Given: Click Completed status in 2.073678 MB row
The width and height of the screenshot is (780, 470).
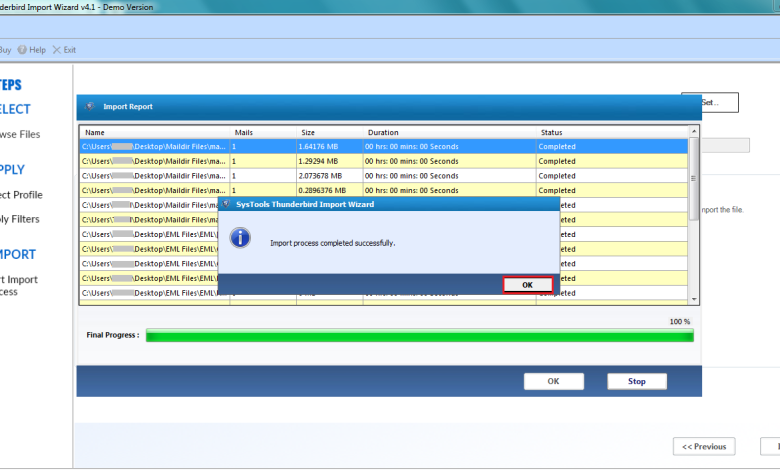Looking at the screenshot, I should 557,176.
